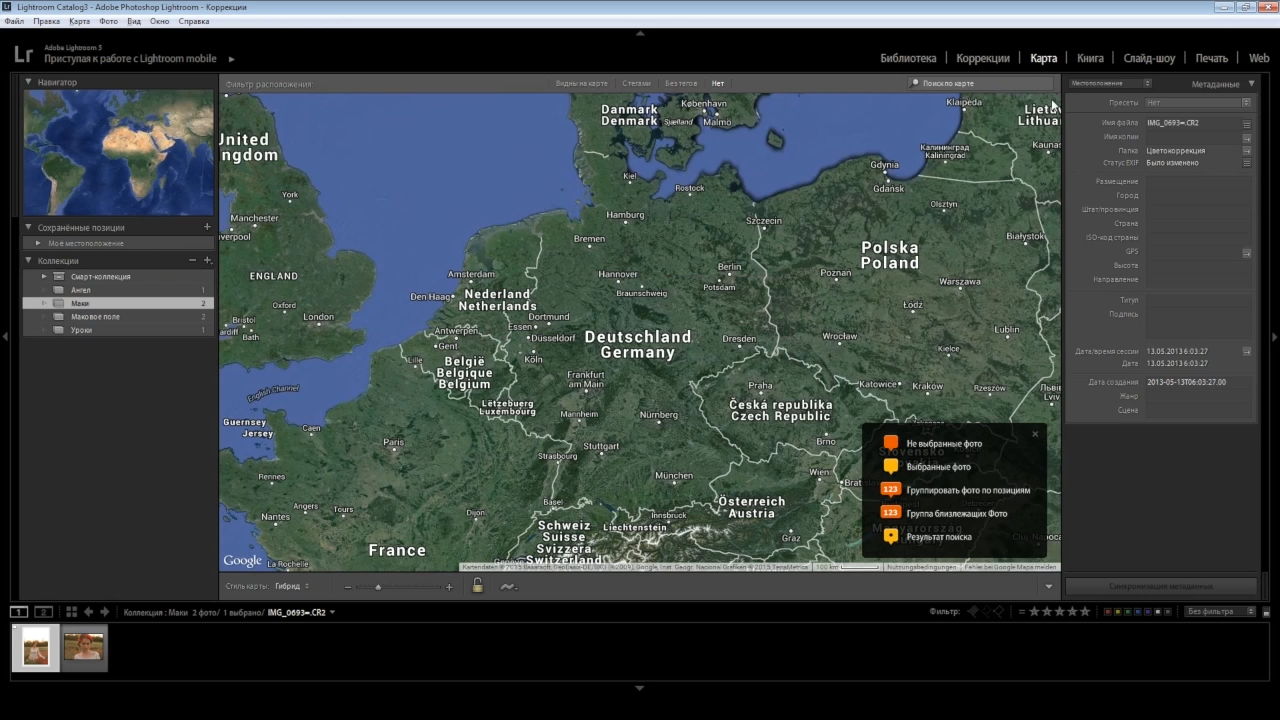Click the Поиск по карте search field
Image resolution: width=1280 pixels, height=720 pixels.
pos(980,83)
